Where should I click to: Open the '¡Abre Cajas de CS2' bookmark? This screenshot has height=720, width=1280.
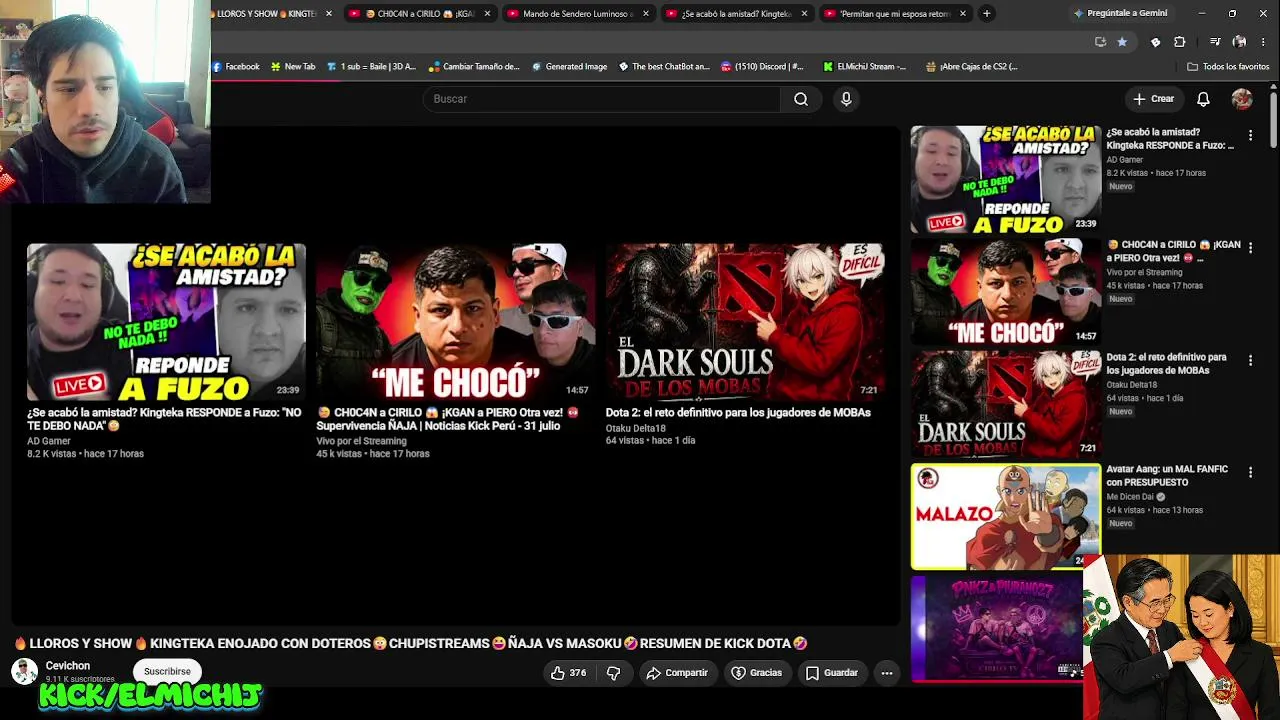pos(972,67)
